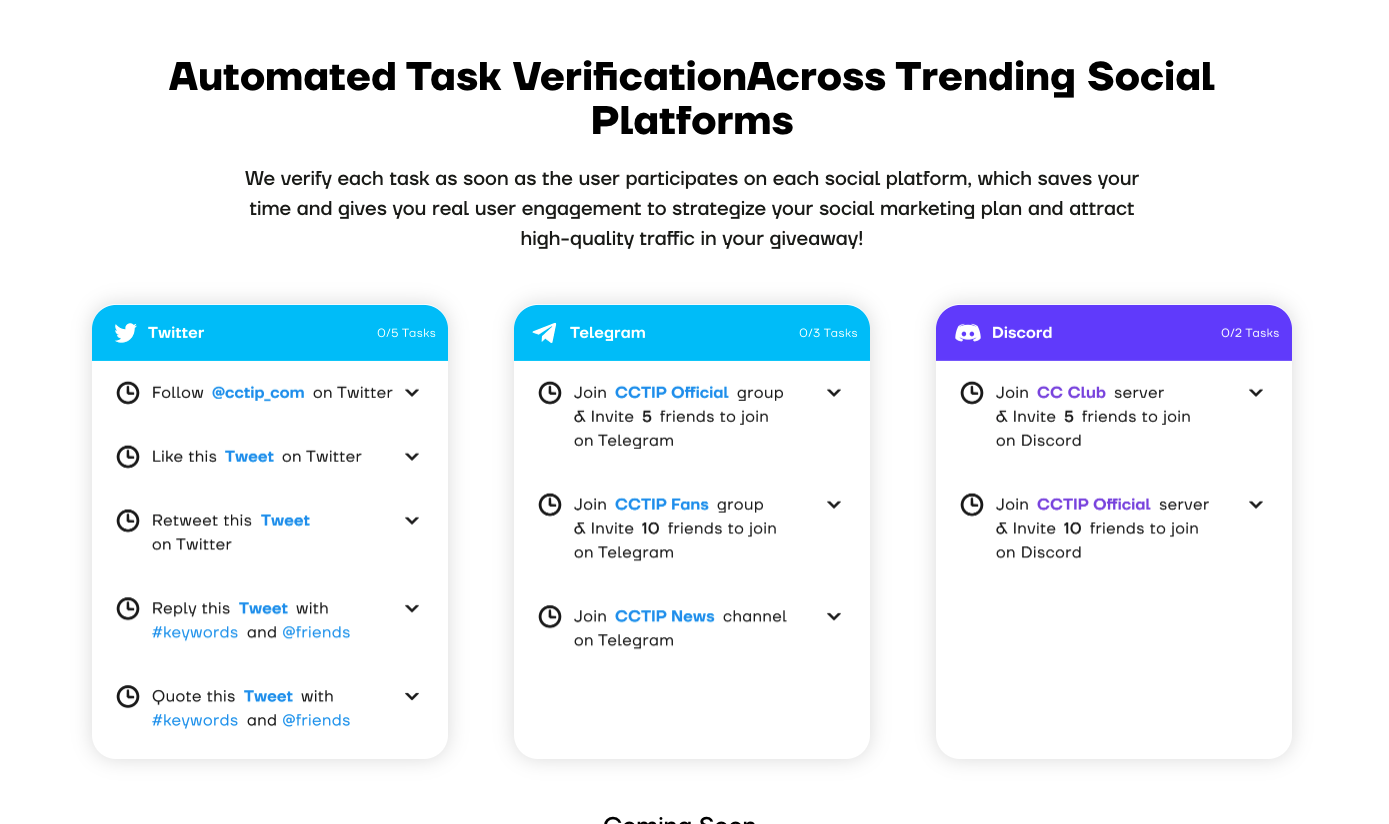The image size is (1389, 824).
Task: Click the Discord logo icon
Action: [968, 333]
